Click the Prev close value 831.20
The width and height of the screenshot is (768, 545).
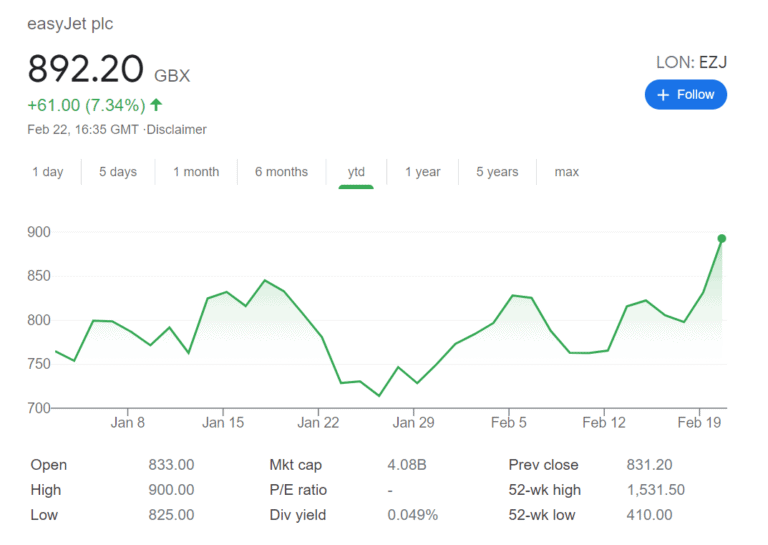649,464
